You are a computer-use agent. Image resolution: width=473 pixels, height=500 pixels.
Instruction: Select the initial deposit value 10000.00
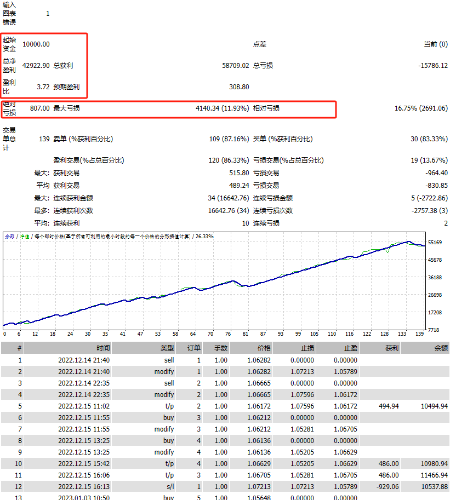tap(36, 44)
